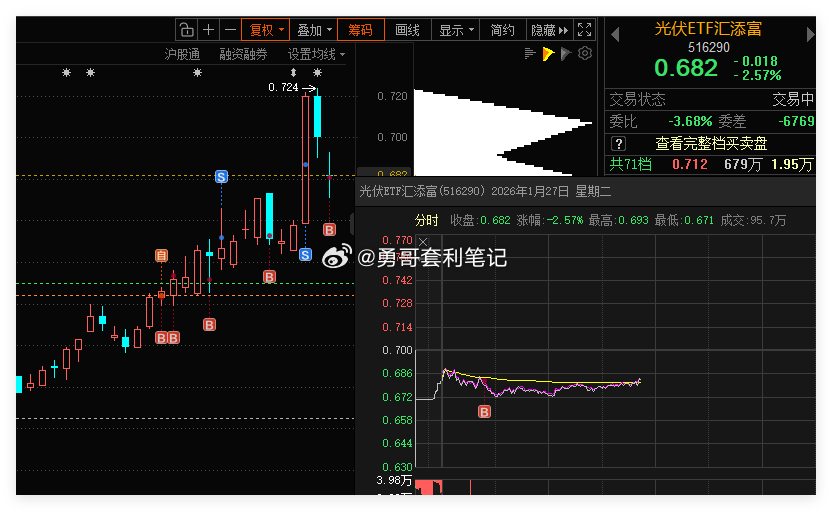The image size is (832, 511).
Task: Go to previous stock with left arrow
Action: [615, 35]
